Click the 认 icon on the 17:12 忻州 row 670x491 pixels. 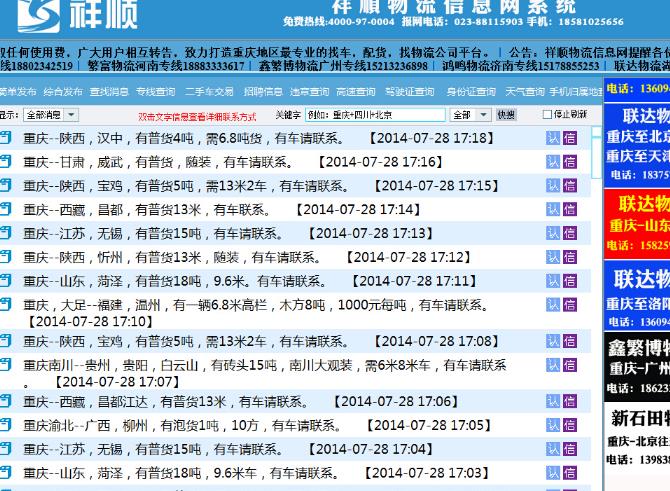click(552, 257)
